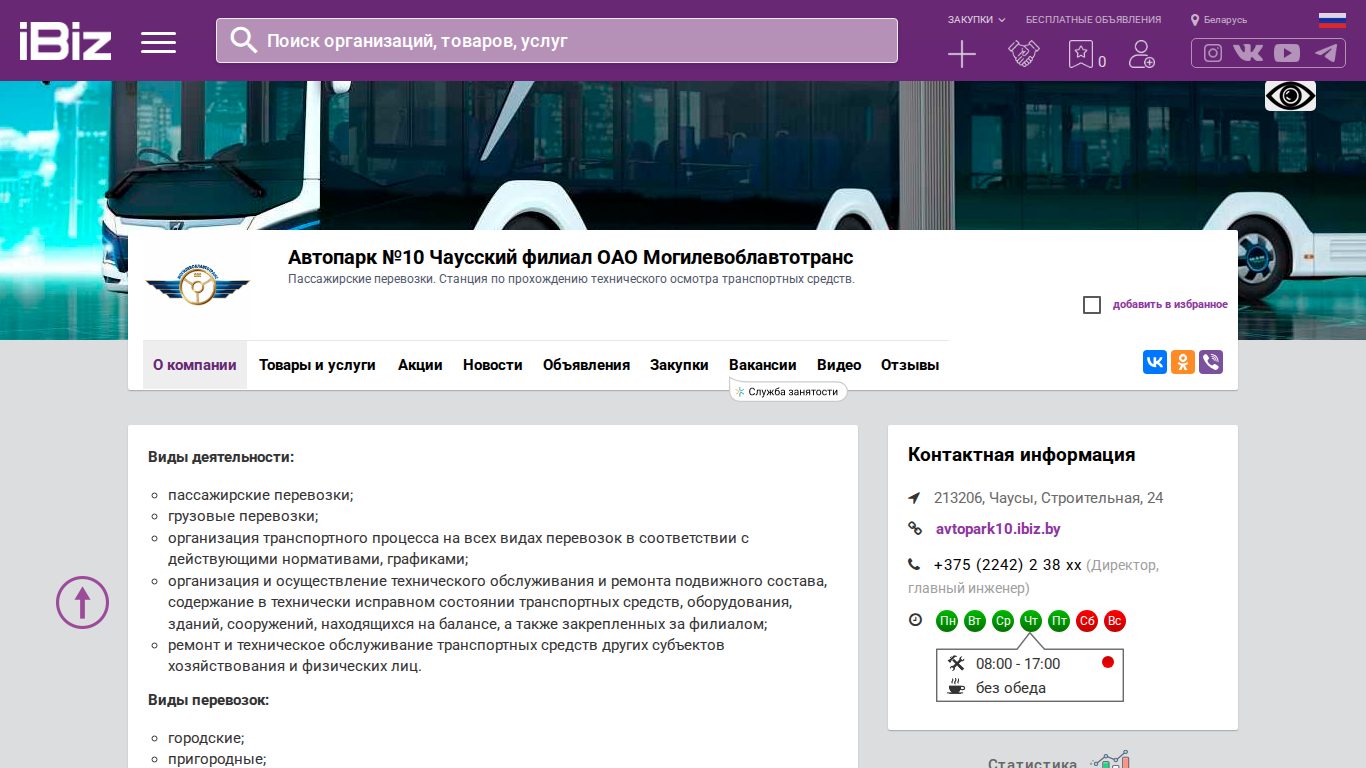Select the Вт day circle

coord(975,621)
